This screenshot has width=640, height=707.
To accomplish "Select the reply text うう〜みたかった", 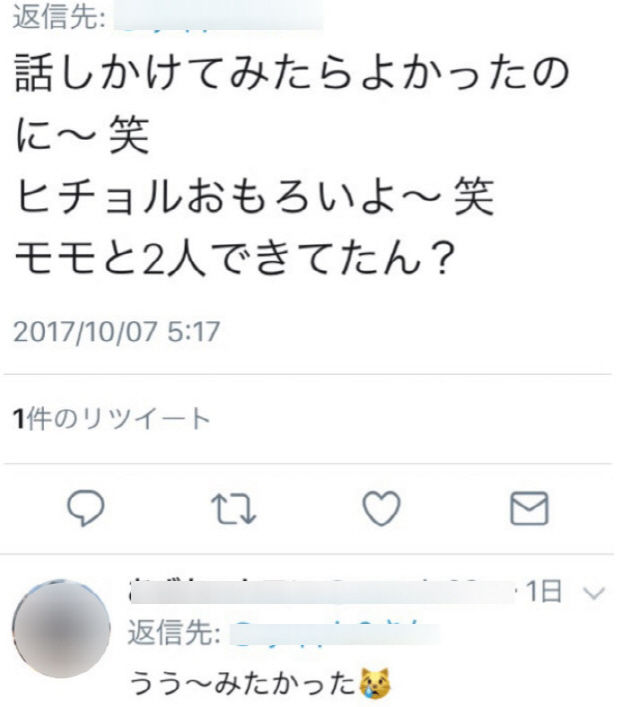I will tap(244, 684).
